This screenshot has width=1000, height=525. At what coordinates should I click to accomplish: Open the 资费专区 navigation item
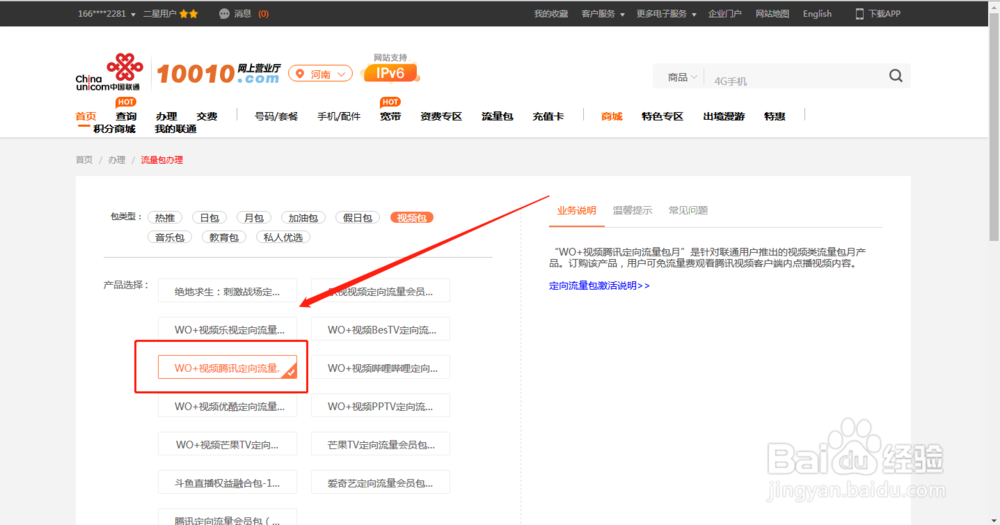(x=441, y=116)
